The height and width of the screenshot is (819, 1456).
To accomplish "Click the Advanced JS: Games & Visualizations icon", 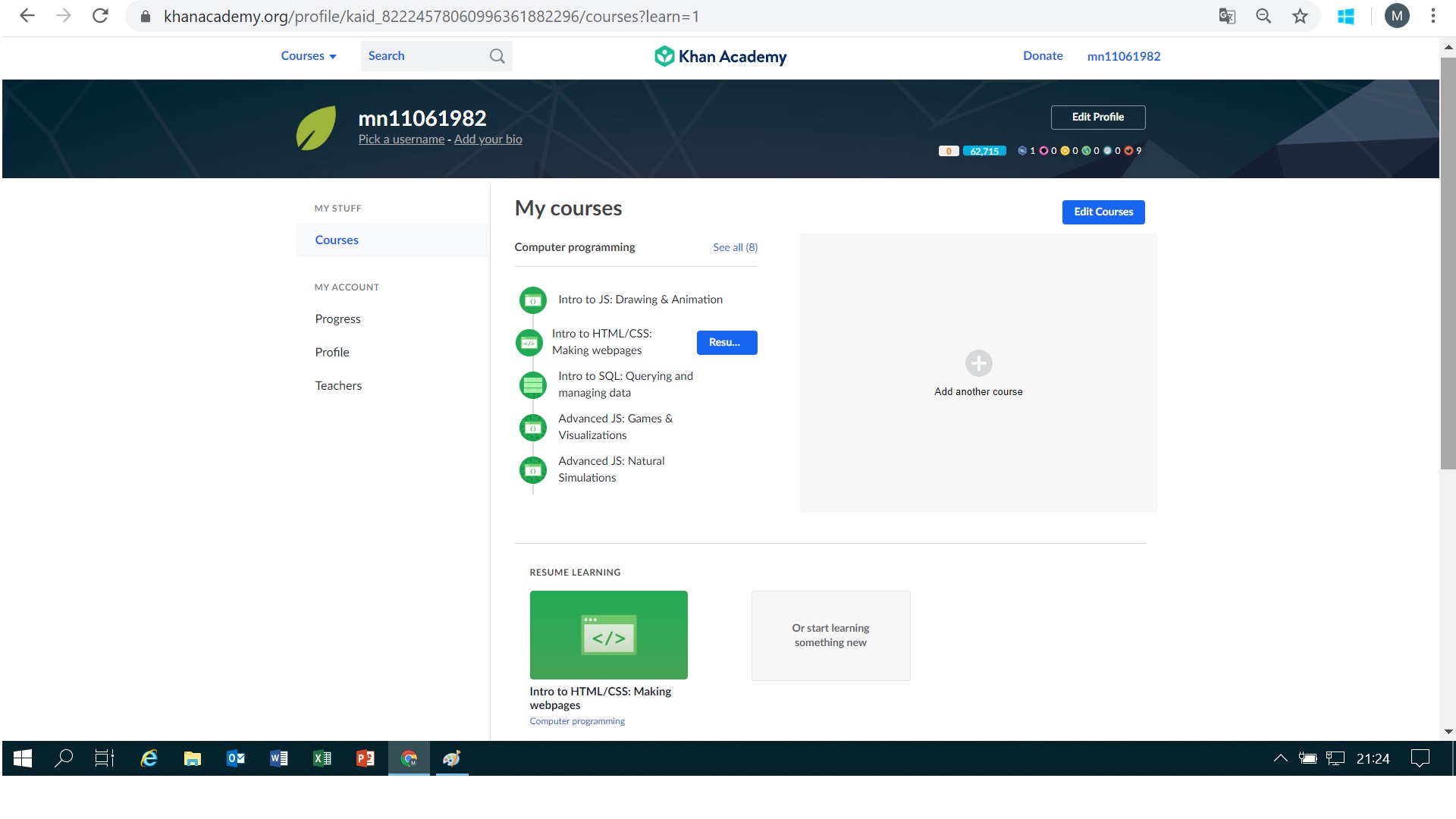I will [x=533, y=428].
